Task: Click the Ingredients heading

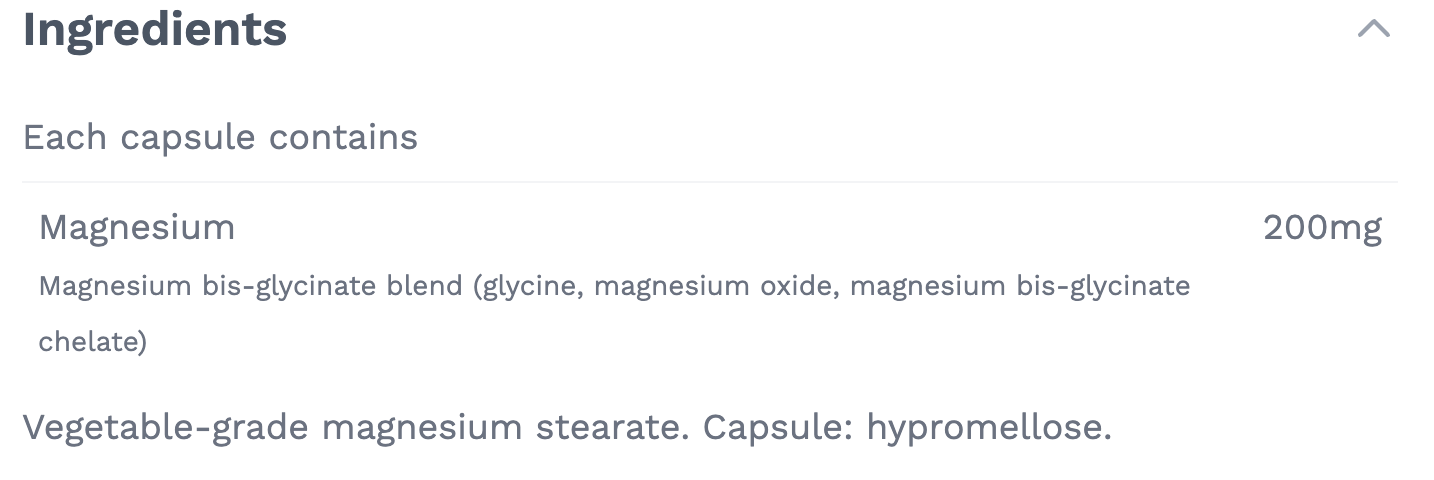Action: coord(155,29)
